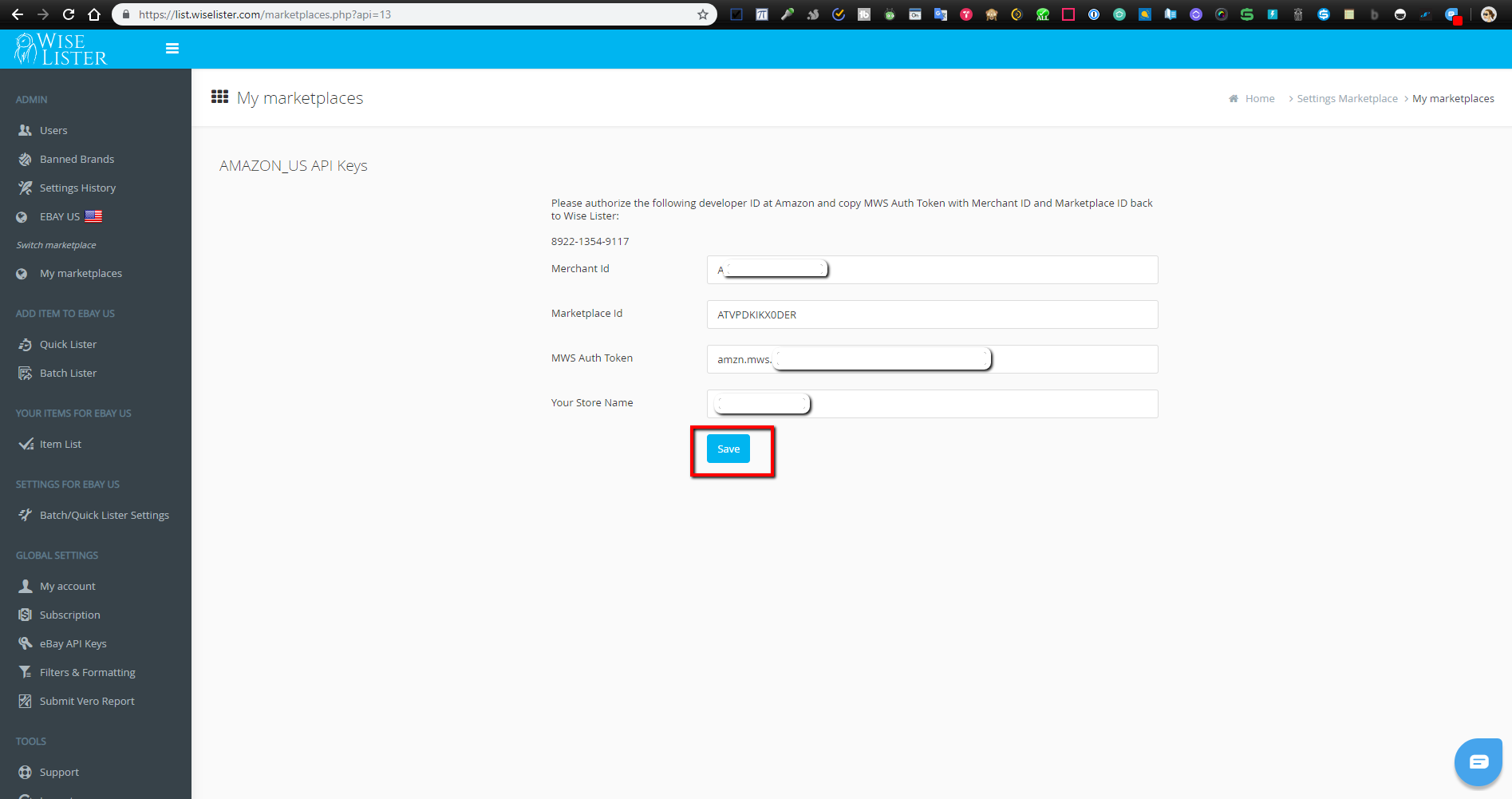Bookmark page with star icon
Screen dimensions: 1512x799
coord(702,14)
